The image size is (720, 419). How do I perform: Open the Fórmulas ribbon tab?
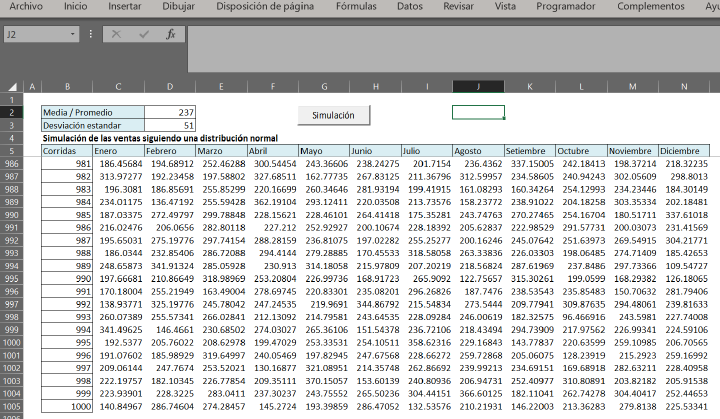(356, 6)
